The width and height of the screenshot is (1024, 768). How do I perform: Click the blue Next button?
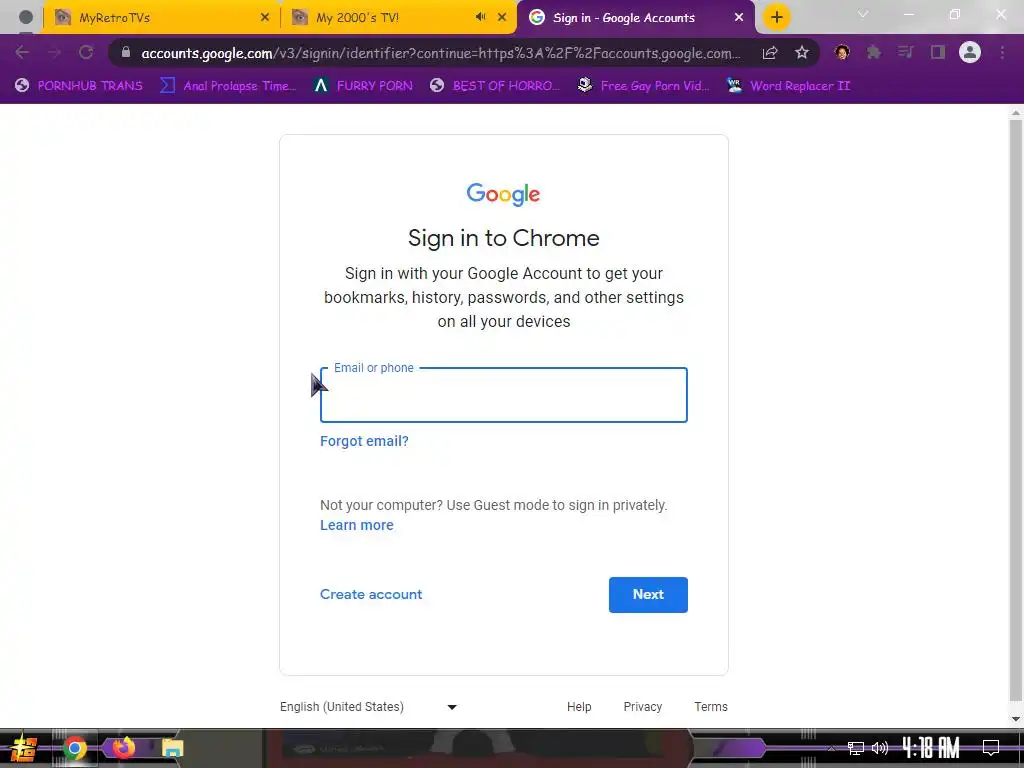click(x=648, y=594)
